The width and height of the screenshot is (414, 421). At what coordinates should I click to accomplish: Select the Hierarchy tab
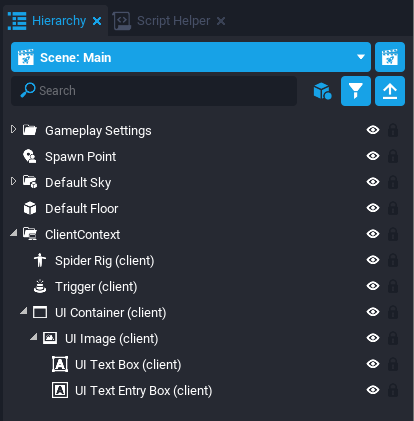point(55,21)
